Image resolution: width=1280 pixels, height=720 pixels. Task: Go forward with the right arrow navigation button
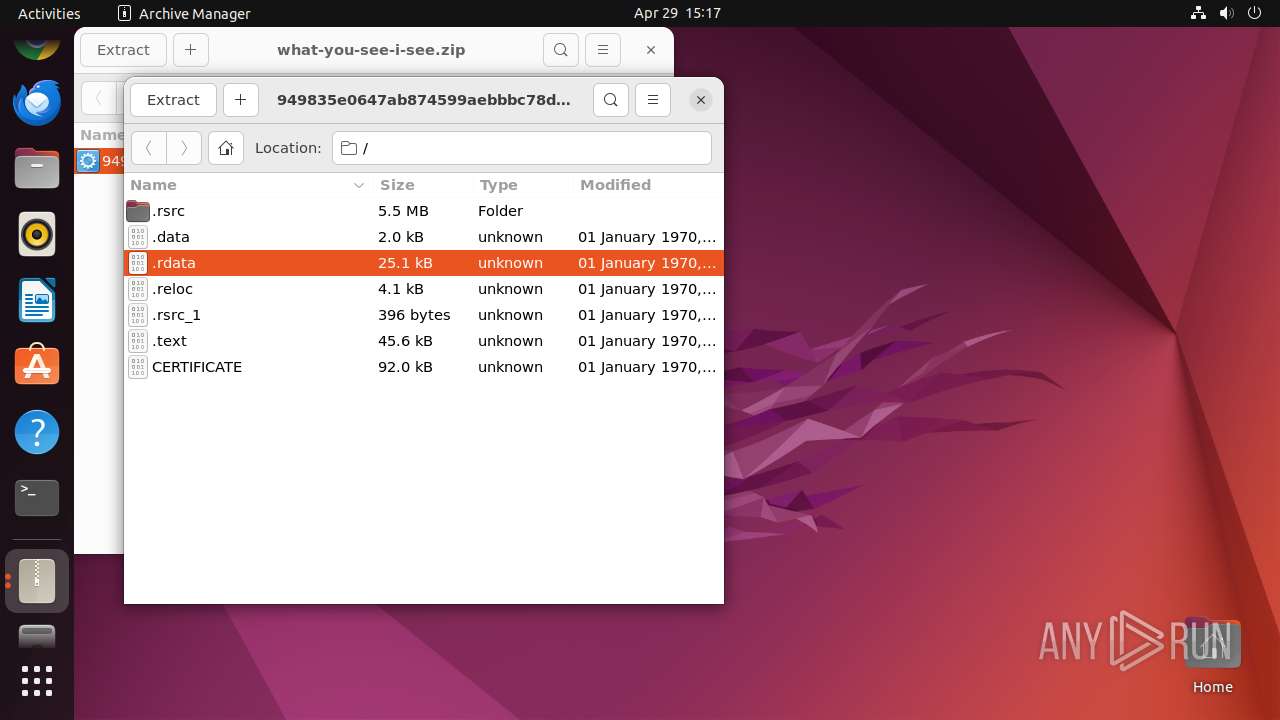pyautogui.click(x=184, y=148)
